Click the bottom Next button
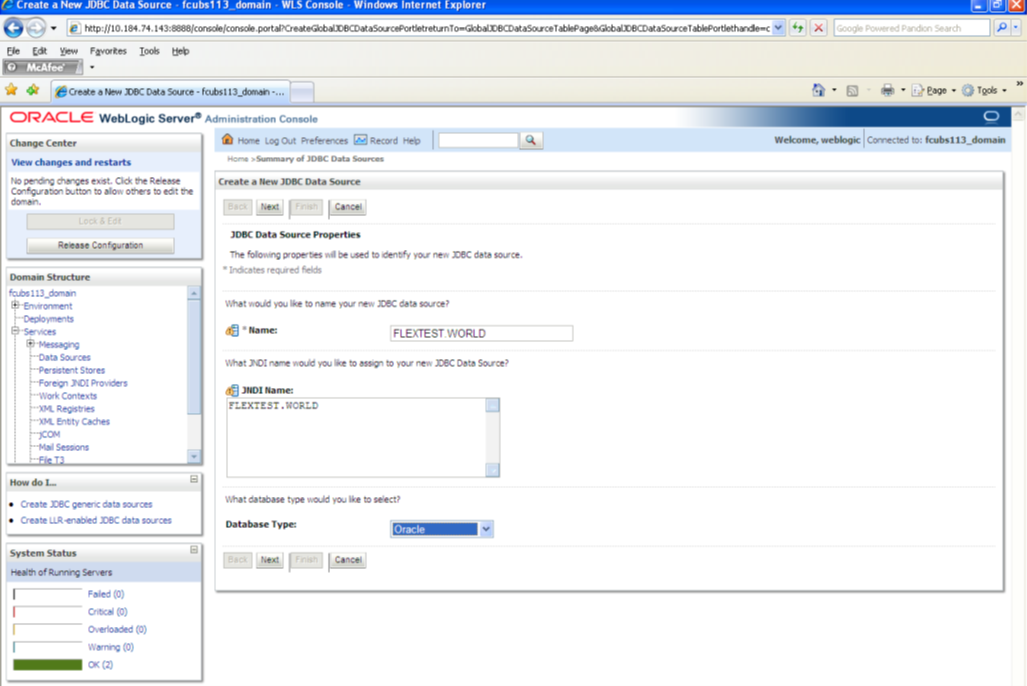Image resolution: width=1027 pixels, height=686 pixels. click(x=270, y=560)
